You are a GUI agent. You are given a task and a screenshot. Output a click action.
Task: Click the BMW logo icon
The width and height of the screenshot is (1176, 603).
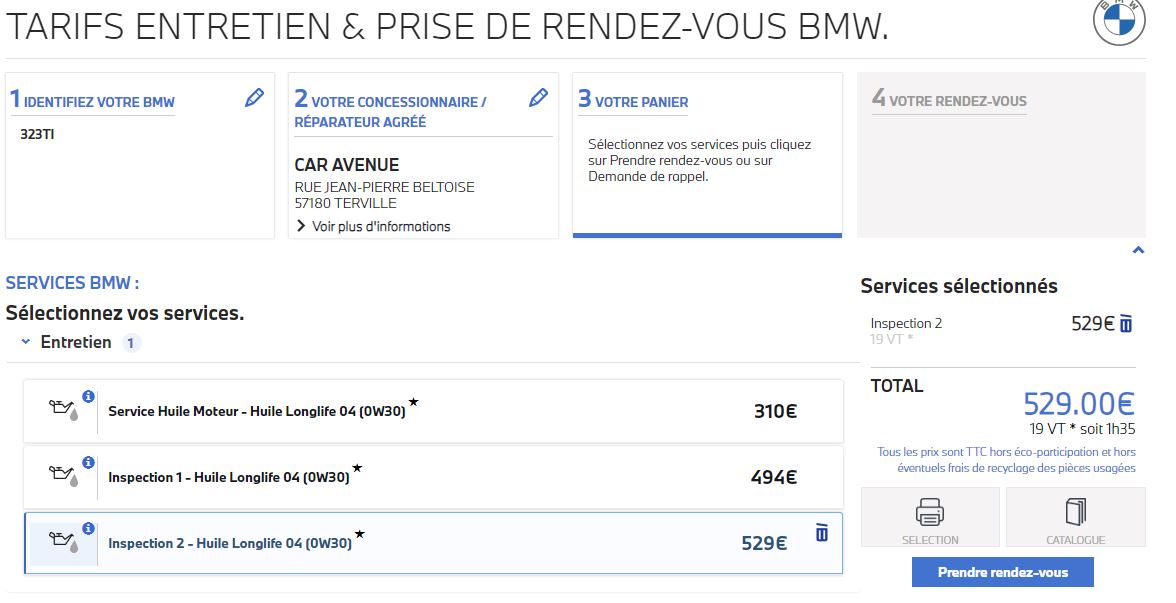(1119, 20)
